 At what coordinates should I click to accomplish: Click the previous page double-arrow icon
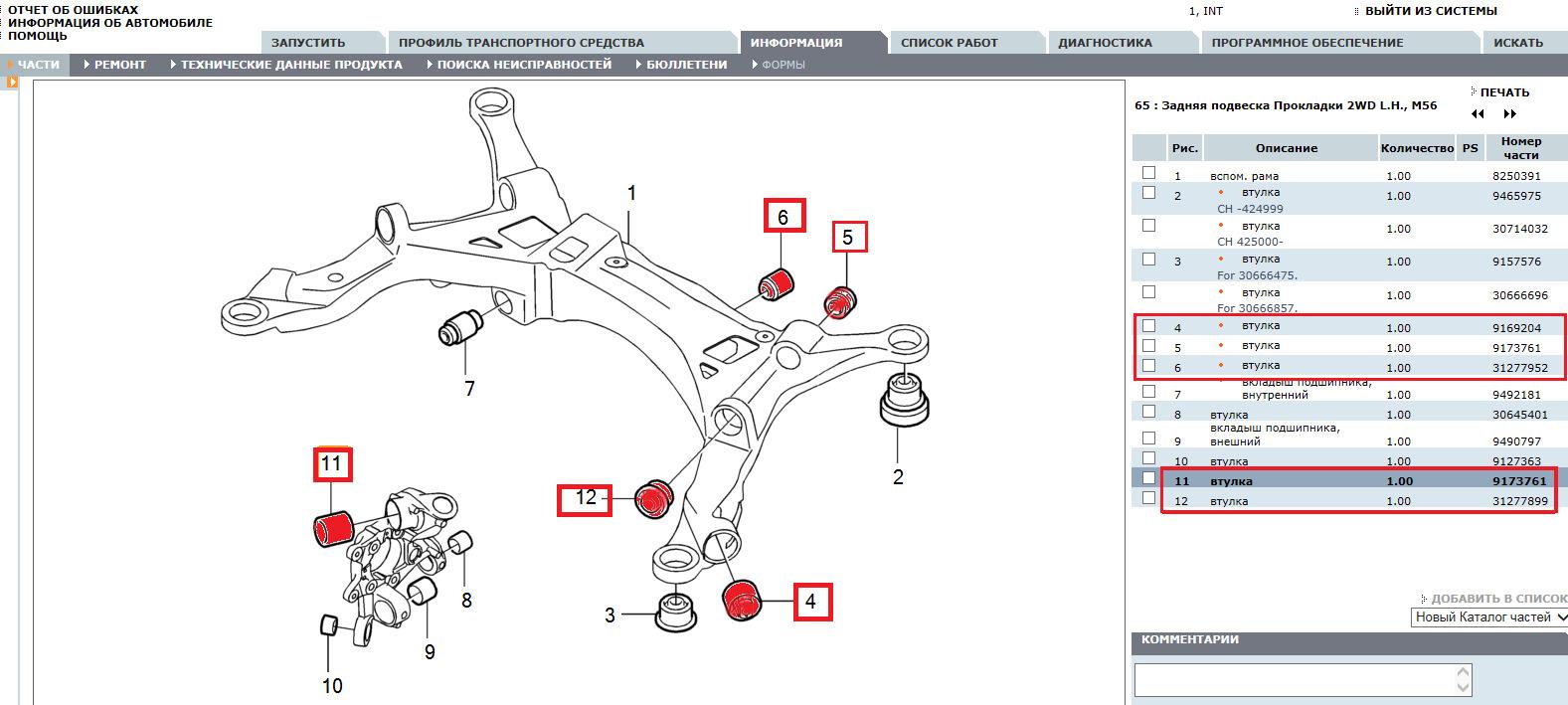1478,114
